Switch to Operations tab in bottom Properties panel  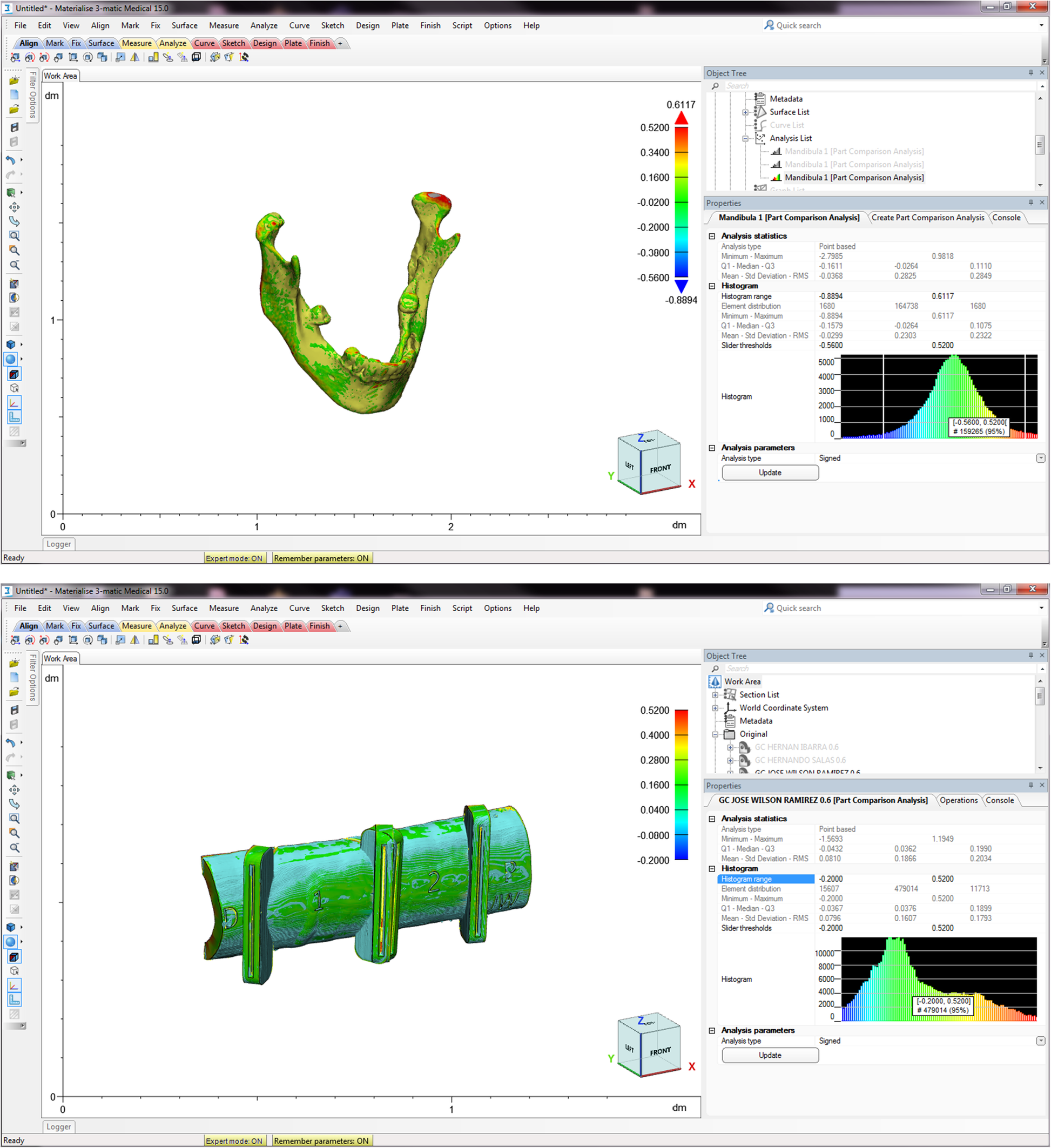958,800
